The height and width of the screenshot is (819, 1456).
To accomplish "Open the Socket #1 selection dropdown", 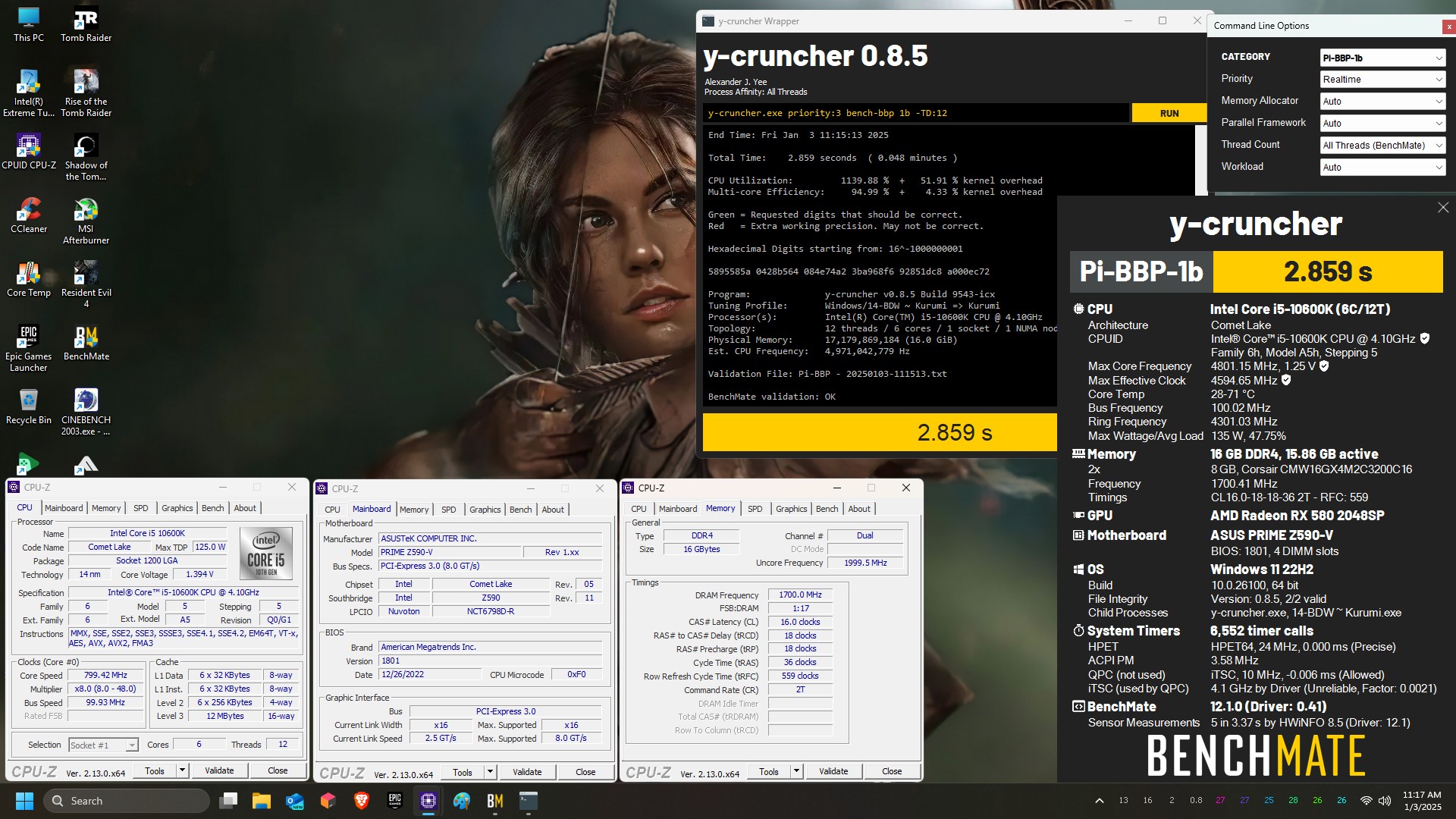I will pyautogui.click(x=103, y=745).
